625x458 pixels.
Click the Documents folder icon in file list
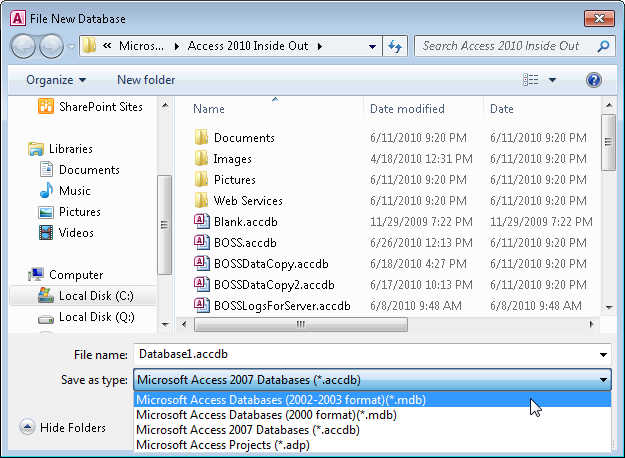201,138
